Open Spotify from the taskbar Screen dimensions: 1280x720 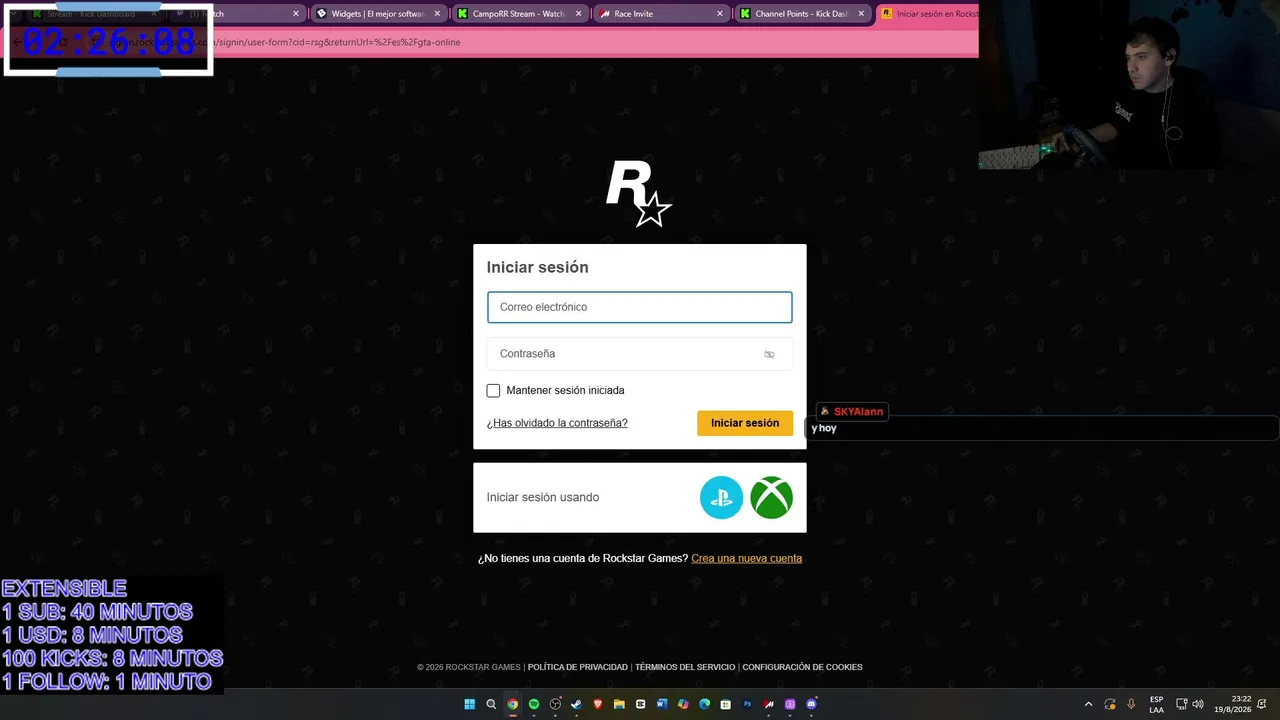(x=534, y=704)
